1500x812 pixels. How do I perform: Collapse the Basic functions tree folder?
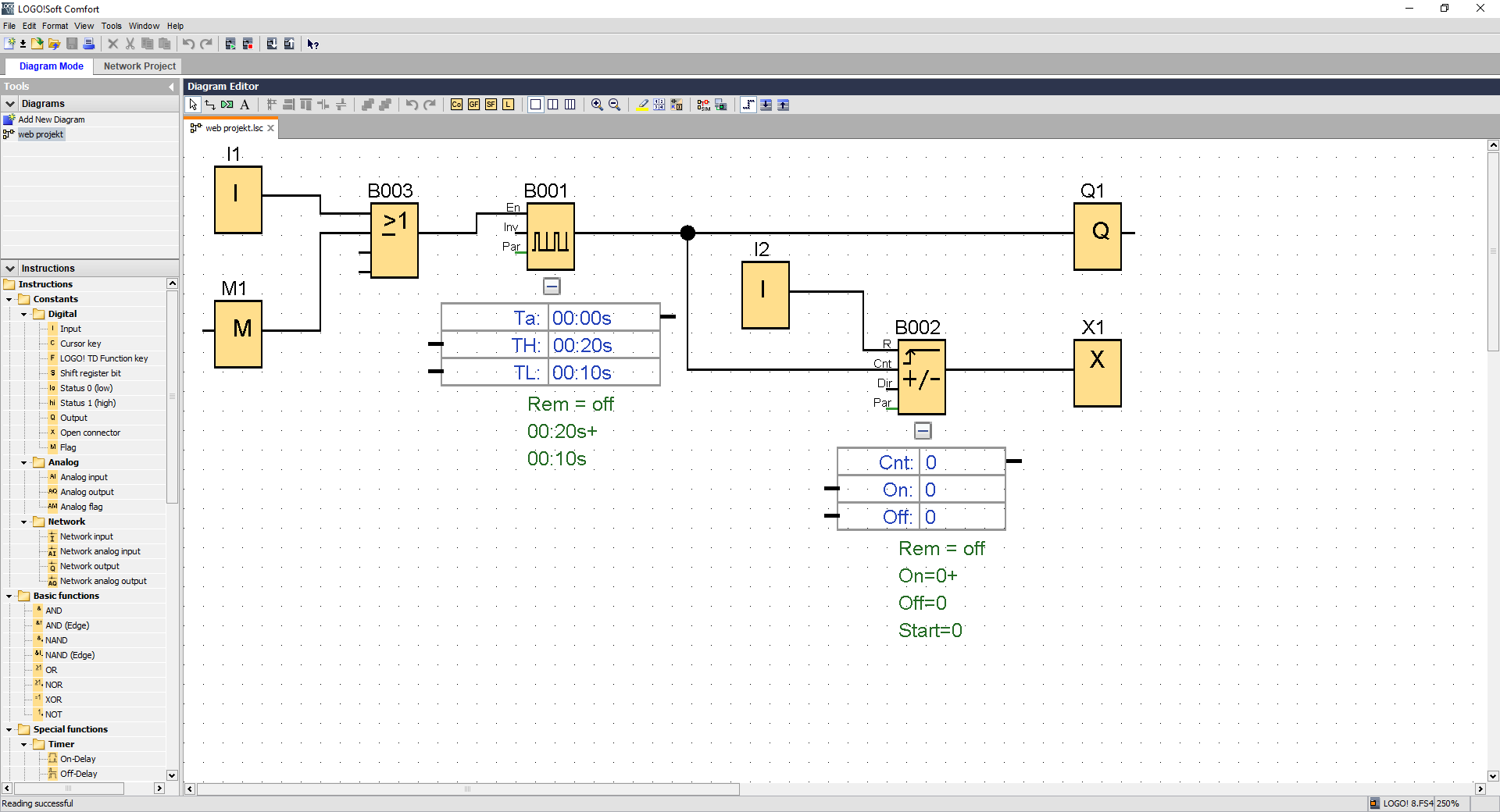click(x=9, y=597)
